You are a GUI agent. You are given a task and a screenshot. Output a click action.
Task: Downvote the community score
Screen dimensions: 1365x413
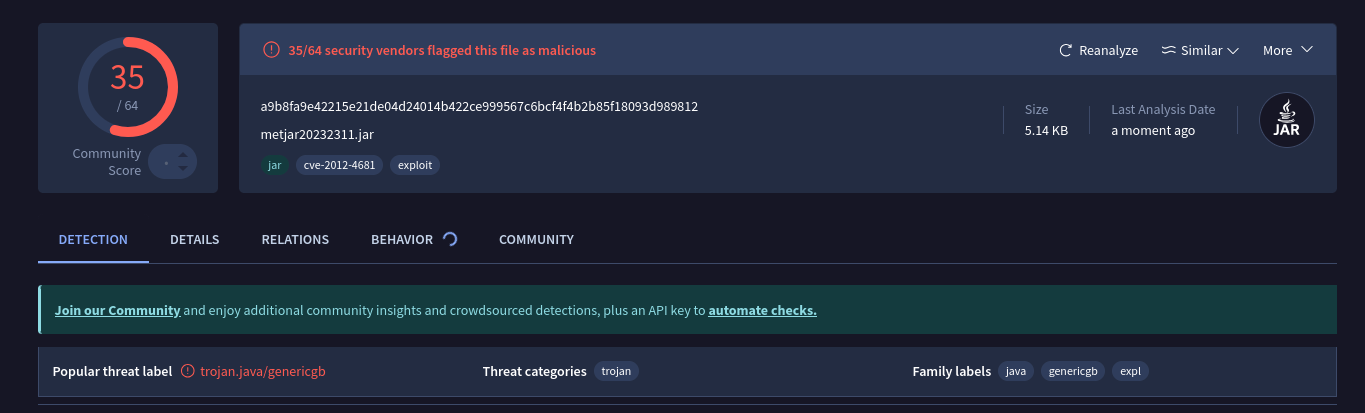pyautogui.click(x=182, y=168)
